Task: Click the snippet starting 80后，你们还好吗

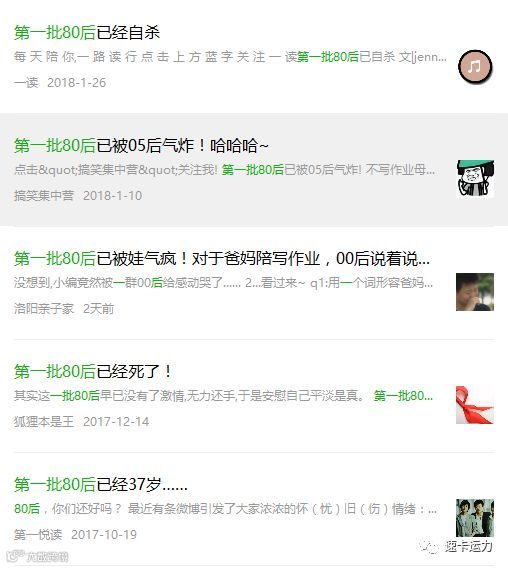Action: pyautogui.click(x=225, y=509)
